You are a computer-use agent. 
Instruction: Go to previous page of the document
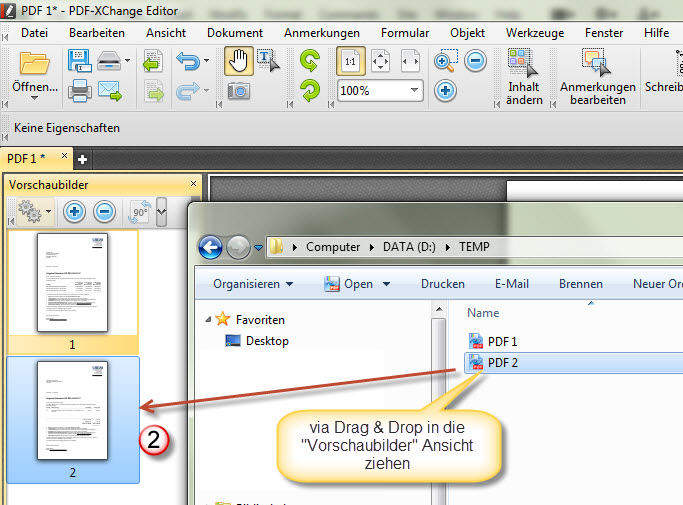tap(153, 61)
